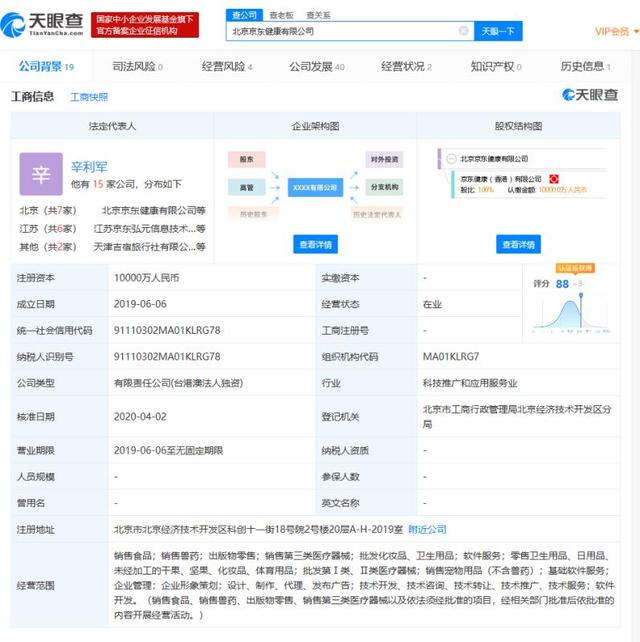
Task: Click the 股权结构图 column header
Action: [x=518, y=126]
